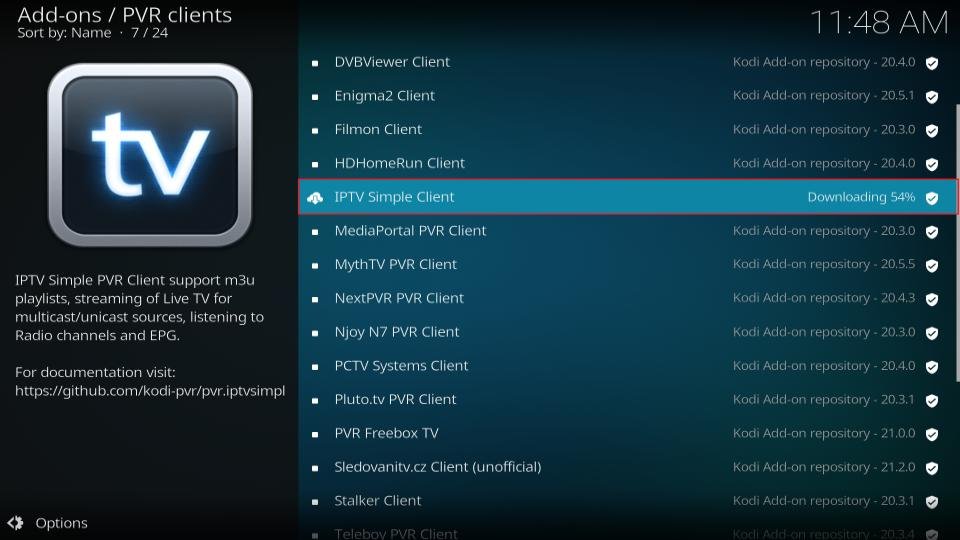Choose HDHomeRun Client from list
The image size is (960, 540).
[627, 163]
